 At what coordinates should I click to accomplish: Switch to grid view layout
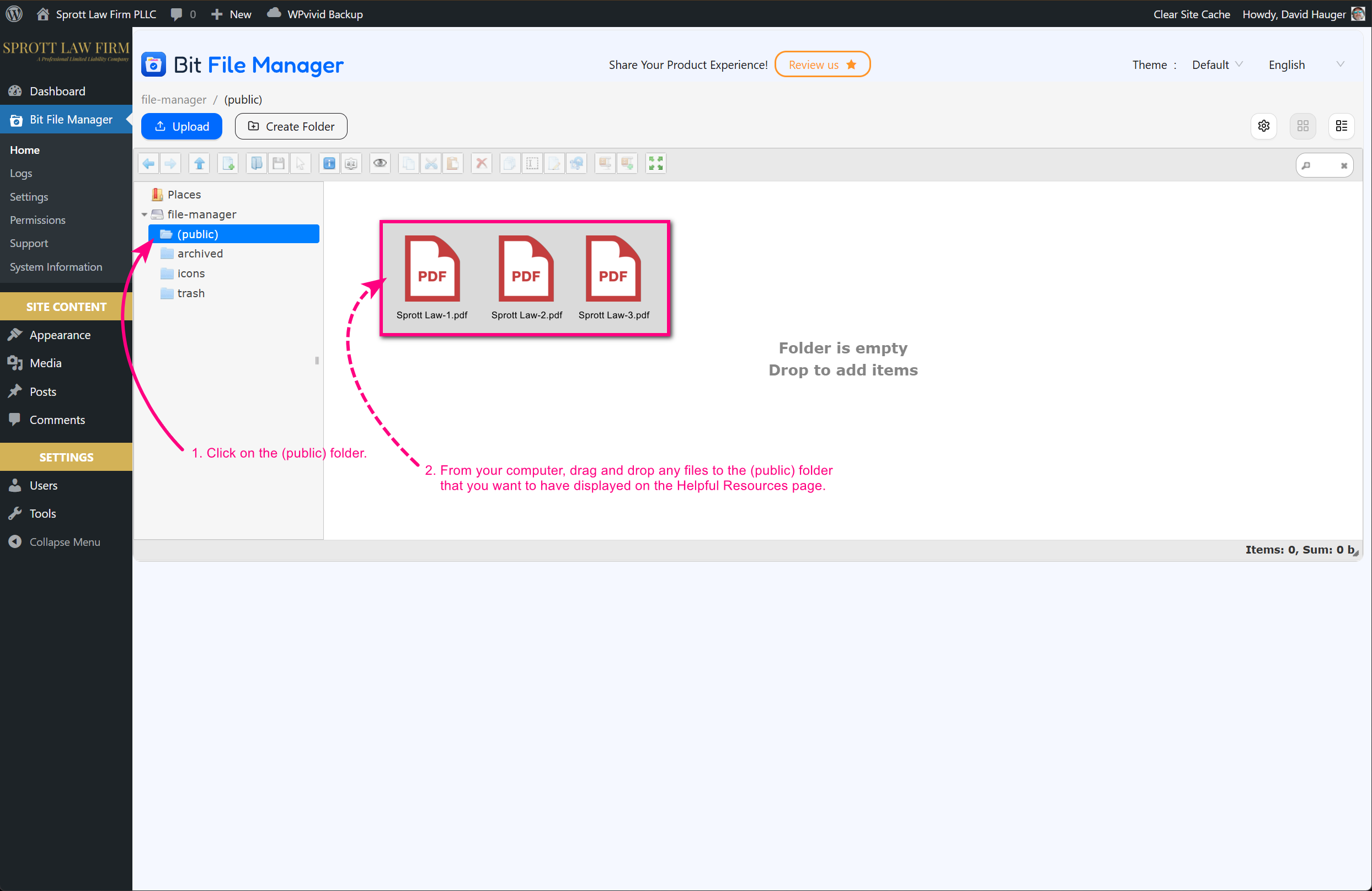pyautogui.click(x=1302, y=126)
